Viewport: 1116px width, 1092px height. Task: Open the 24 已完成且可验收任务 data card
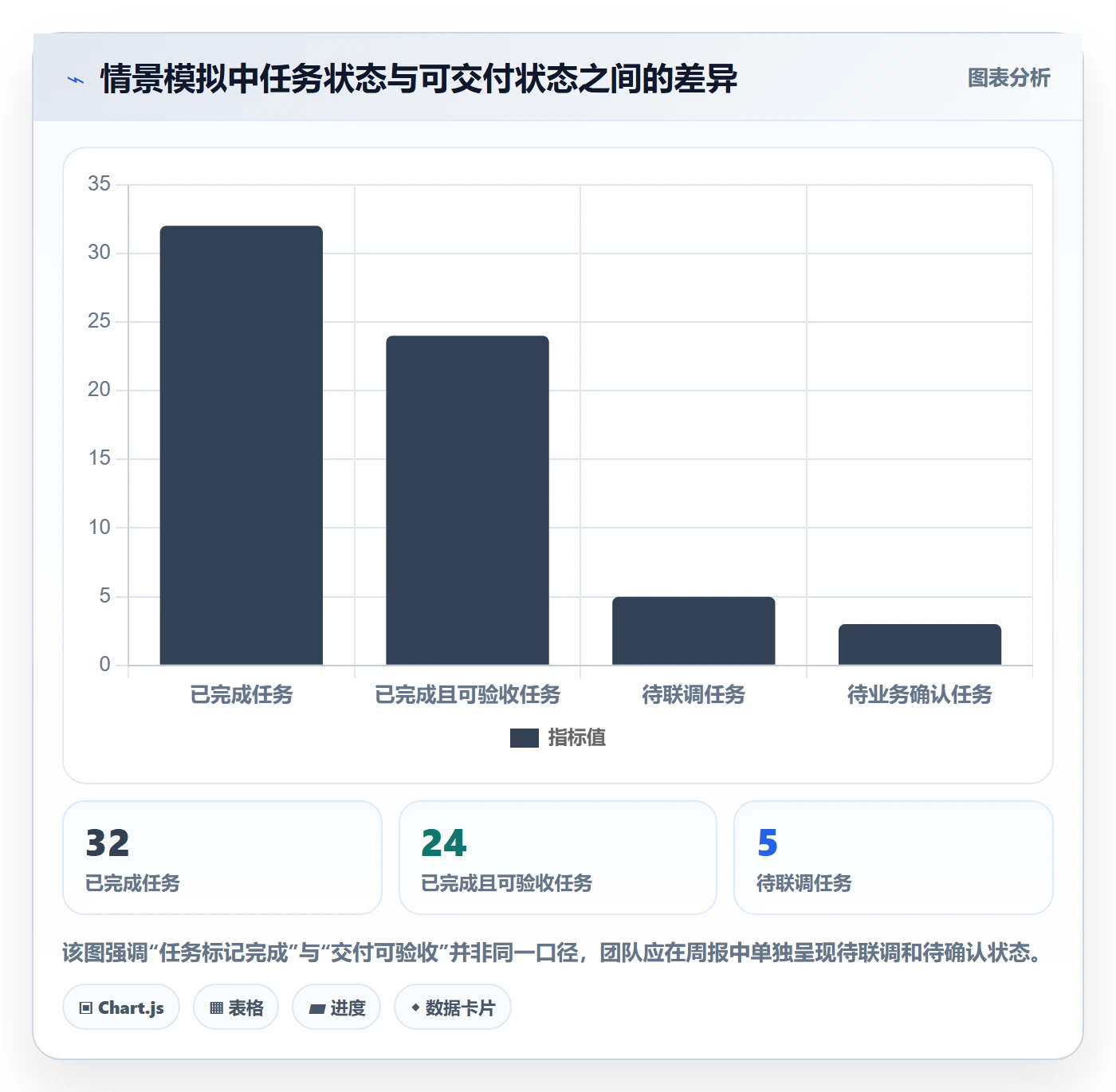(x=558, y=858)
